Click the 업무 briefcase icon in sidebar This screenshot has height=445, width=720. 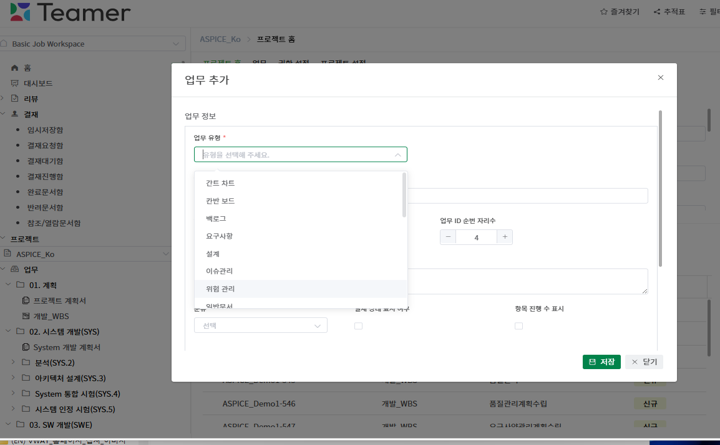[x=15, y=269]
